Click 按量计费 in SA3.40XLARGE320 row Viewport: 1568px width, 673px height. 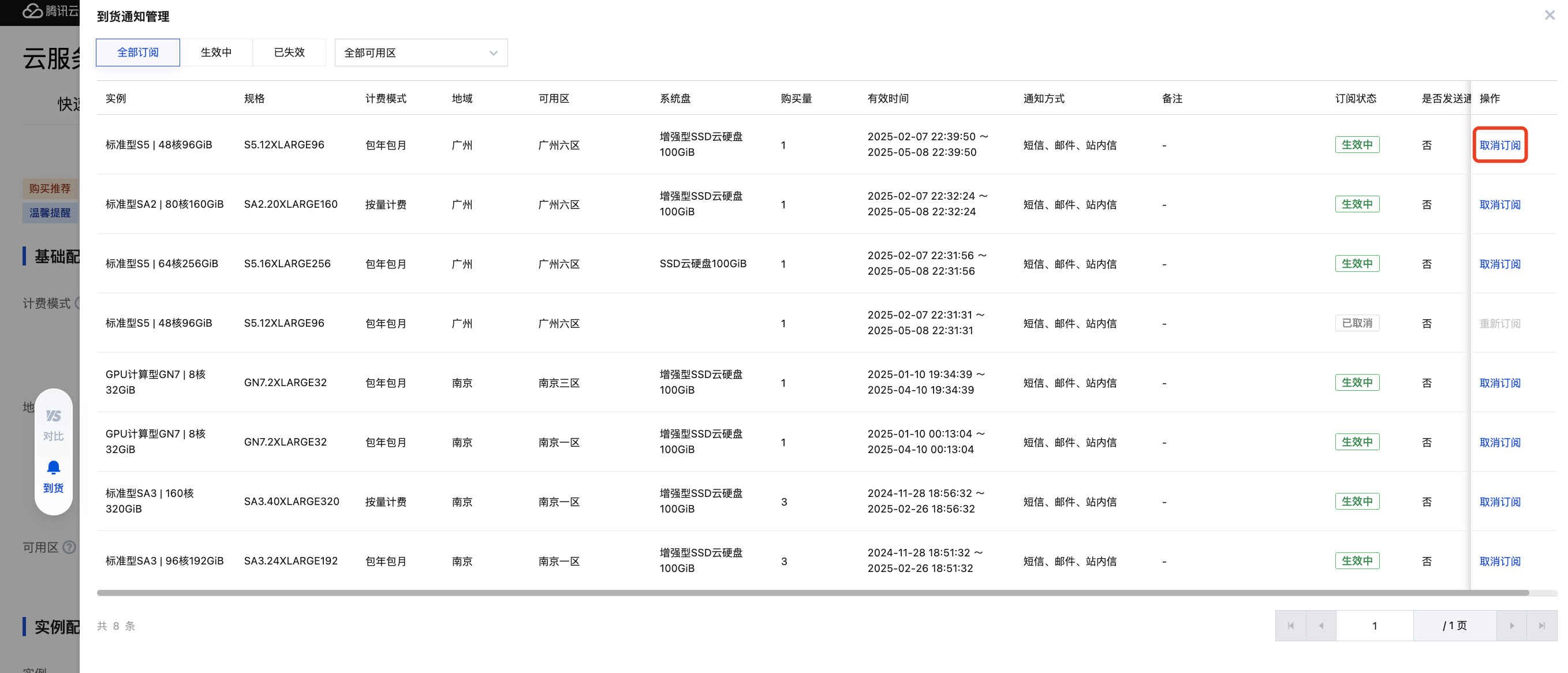click(385, 502)
